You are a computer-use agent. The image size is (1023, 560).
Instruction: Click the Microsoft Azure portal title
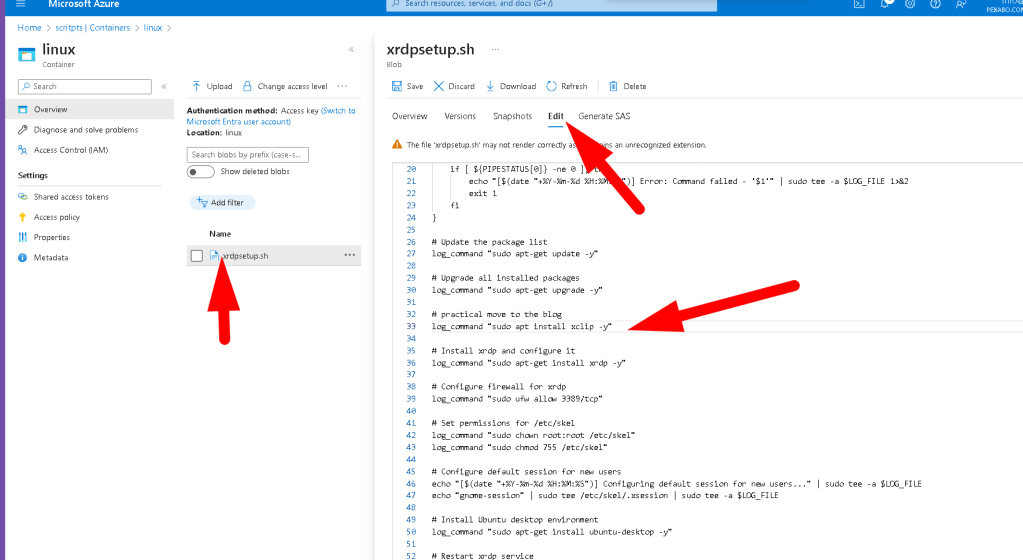(x=84, y=4)
